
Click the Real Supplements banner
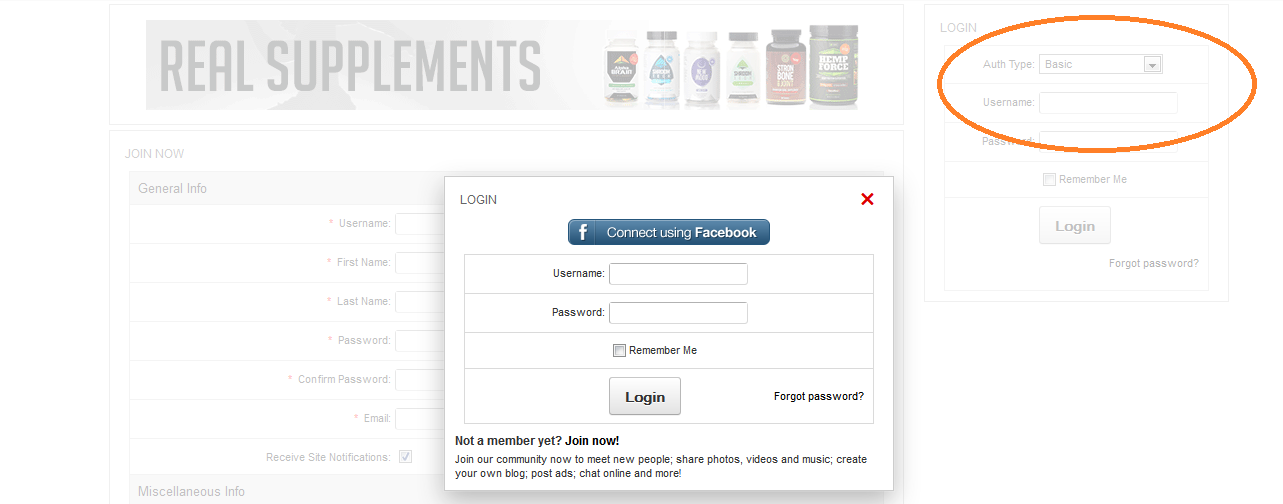pyautogui.click(x=350, y=65)
